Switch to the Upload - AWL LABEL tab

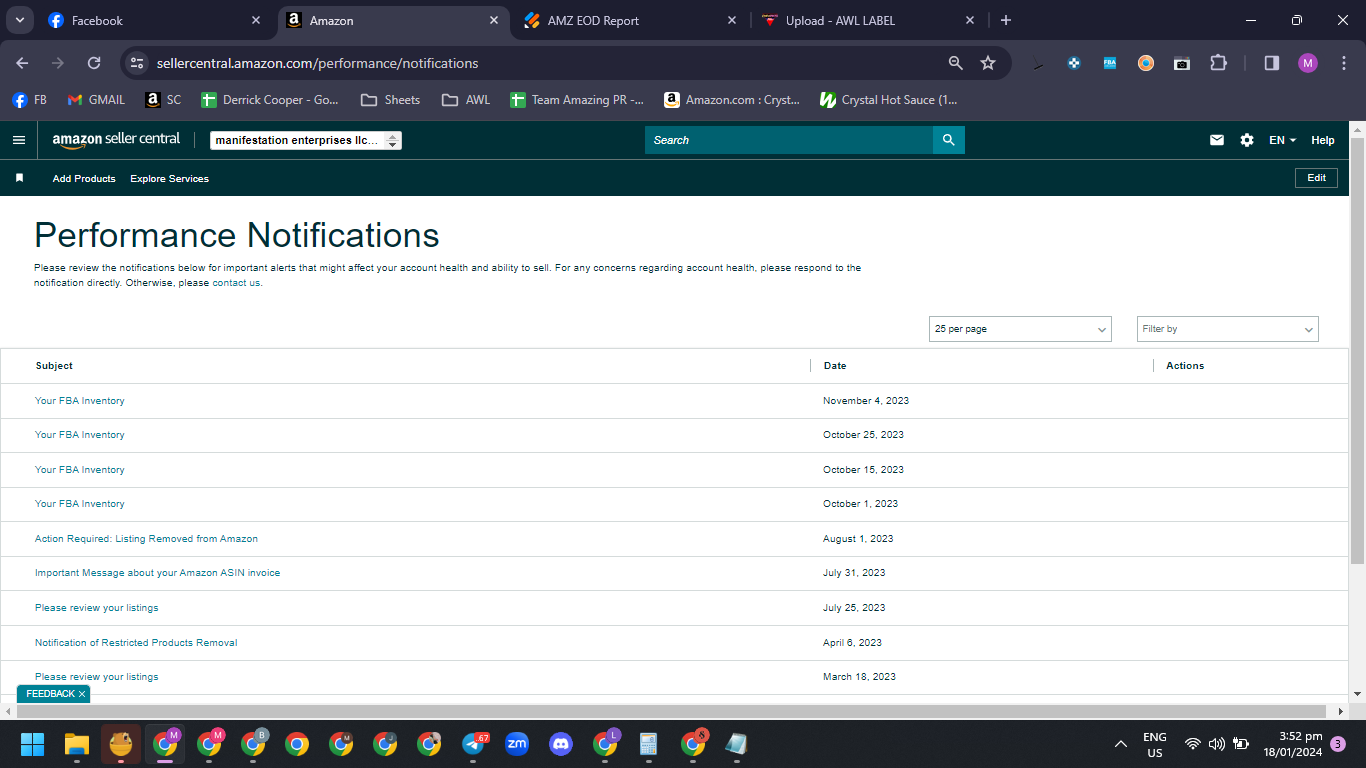pos(868,20)
